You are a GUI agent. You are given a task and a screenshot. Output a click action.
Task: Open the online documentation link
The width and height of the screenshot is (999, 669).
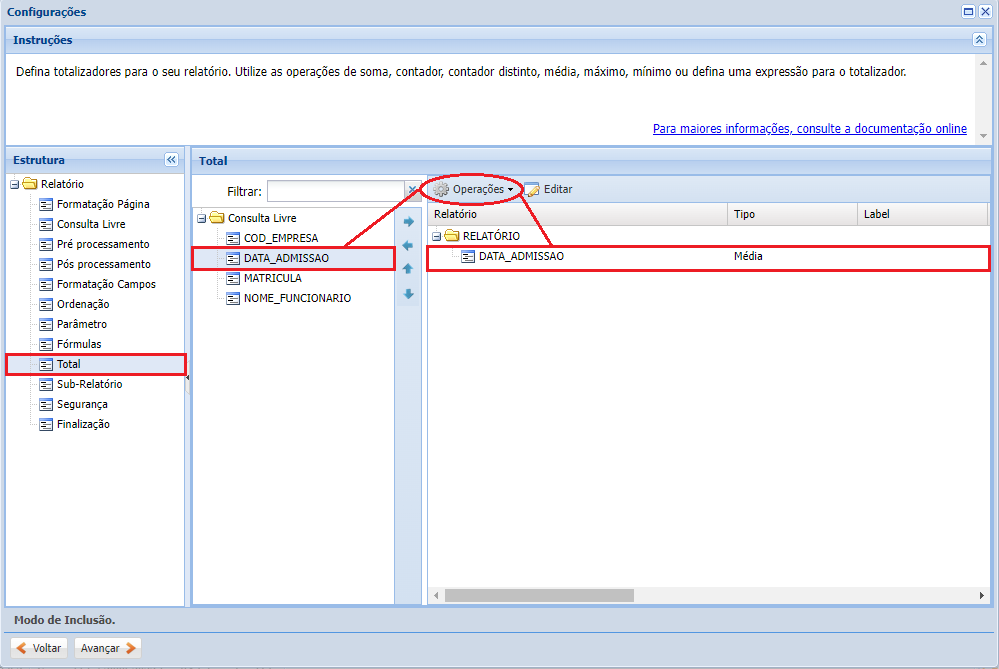click(809, 129)
